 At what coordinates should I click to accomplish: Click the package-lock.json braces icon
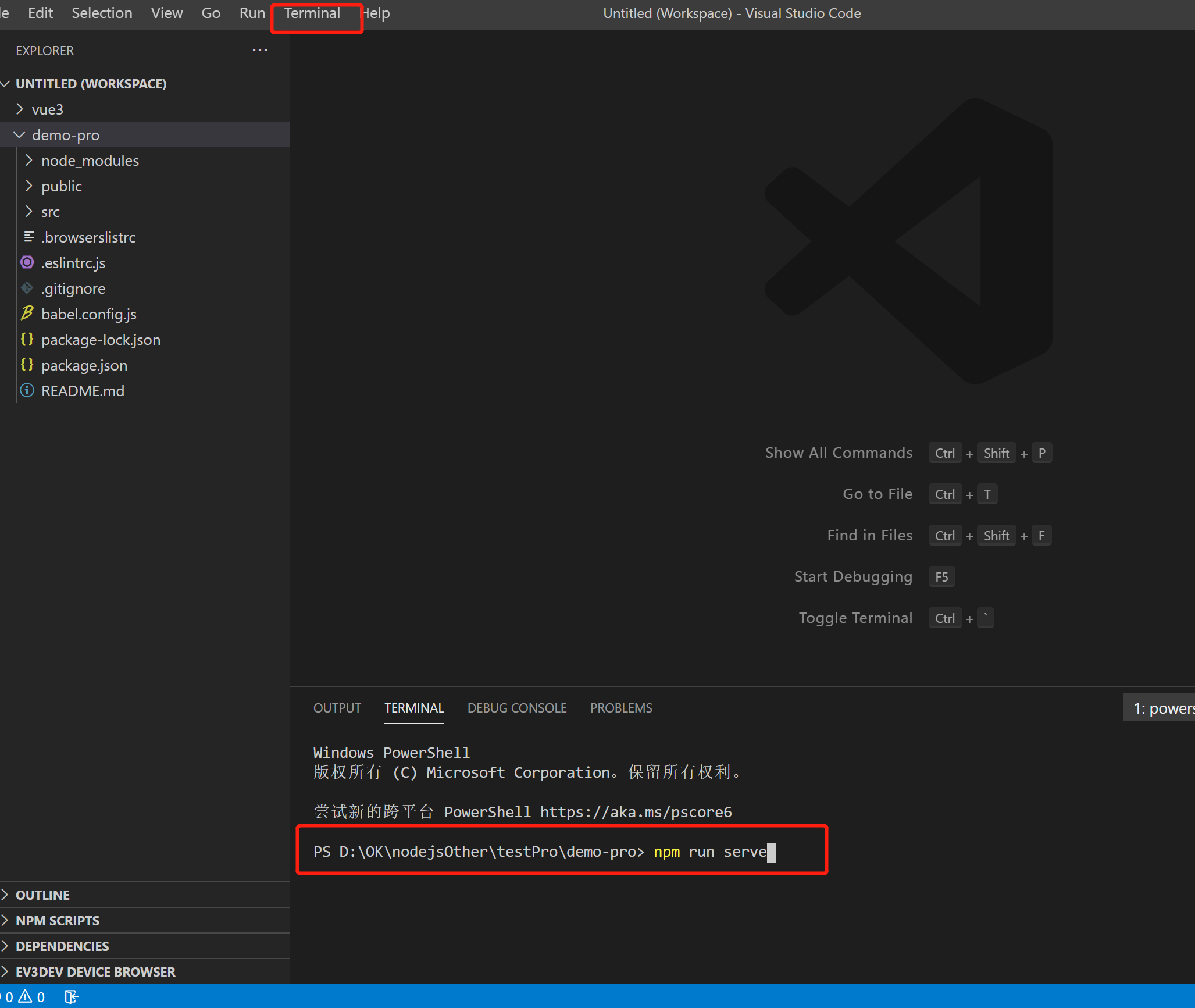click(x=27, y=339)
